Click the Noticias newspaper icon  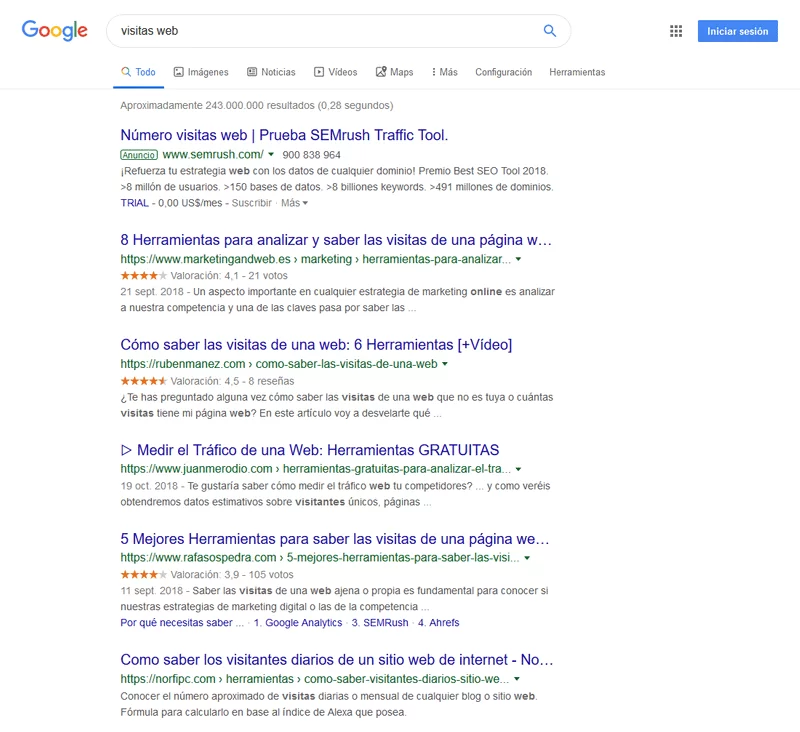coord(252,72)
